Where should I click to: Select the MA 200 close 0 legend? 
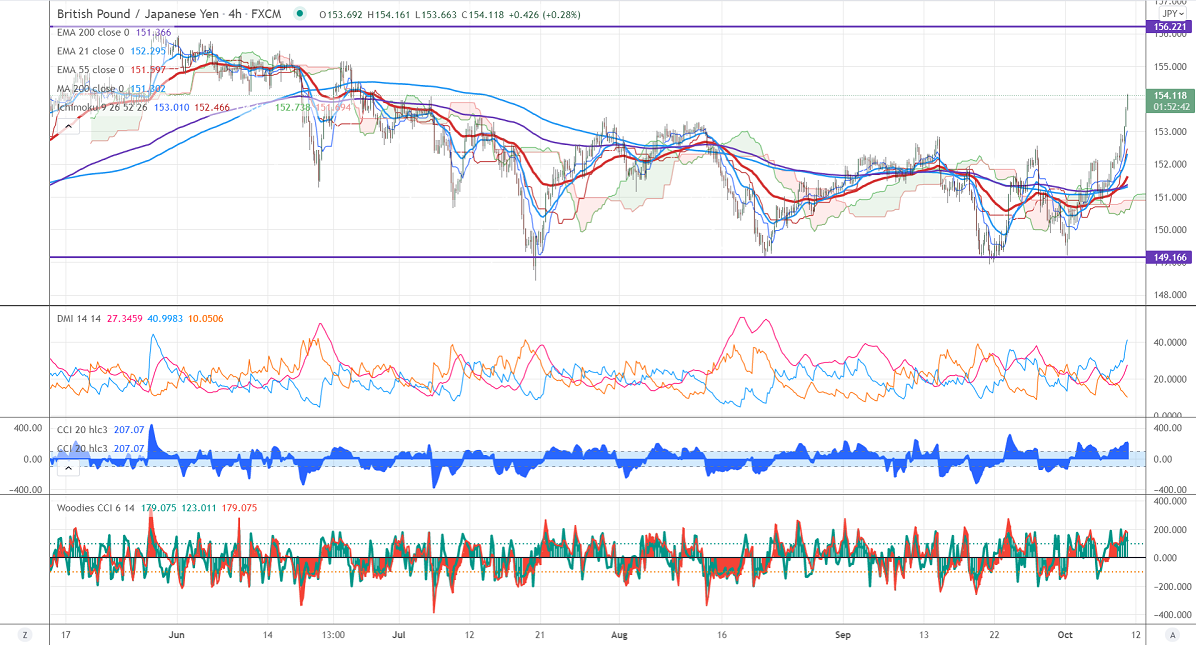(x=90, y=88)
